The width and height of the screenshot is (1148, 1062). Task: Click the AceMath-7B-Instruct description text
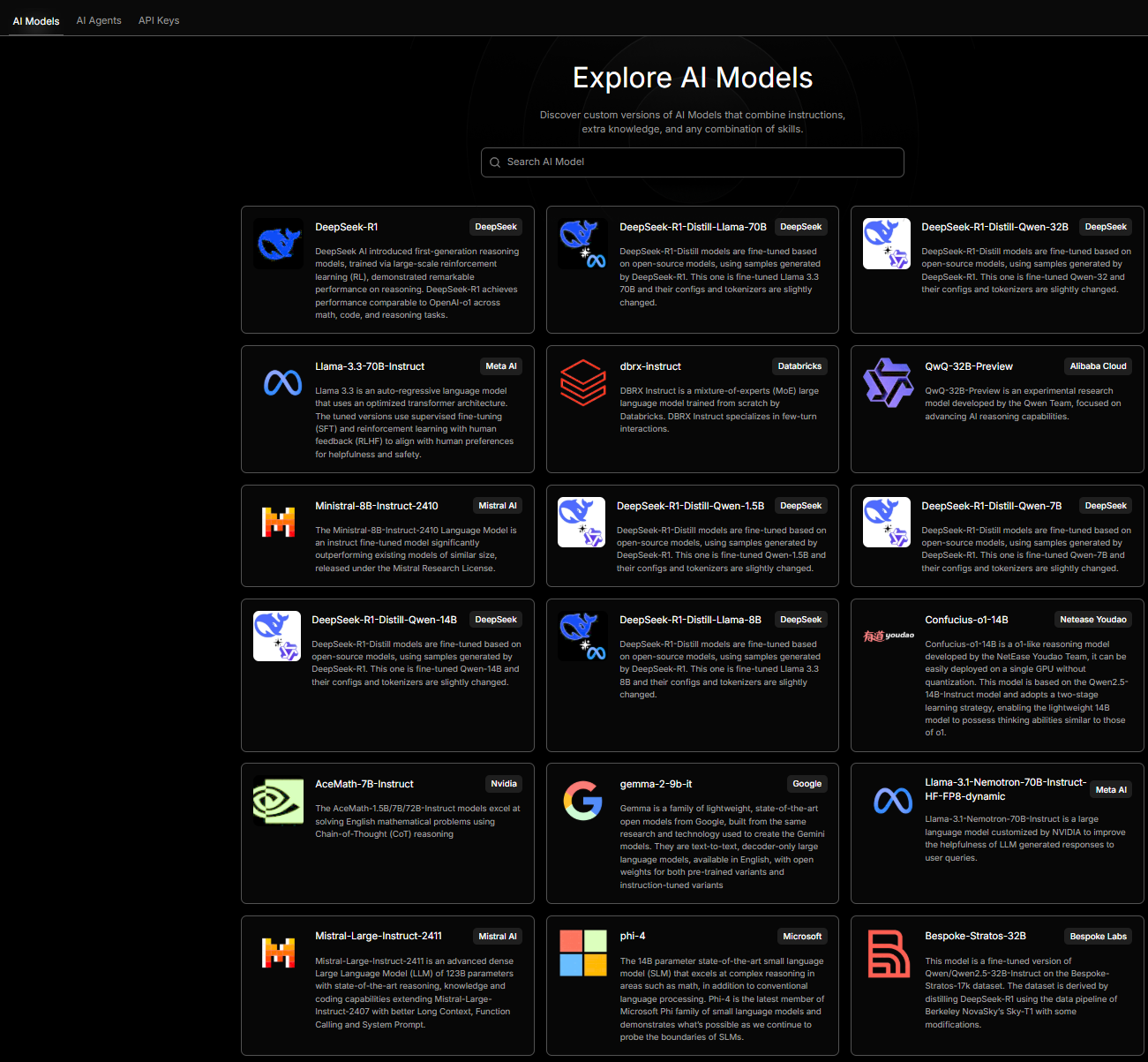[x=417, y=821]
